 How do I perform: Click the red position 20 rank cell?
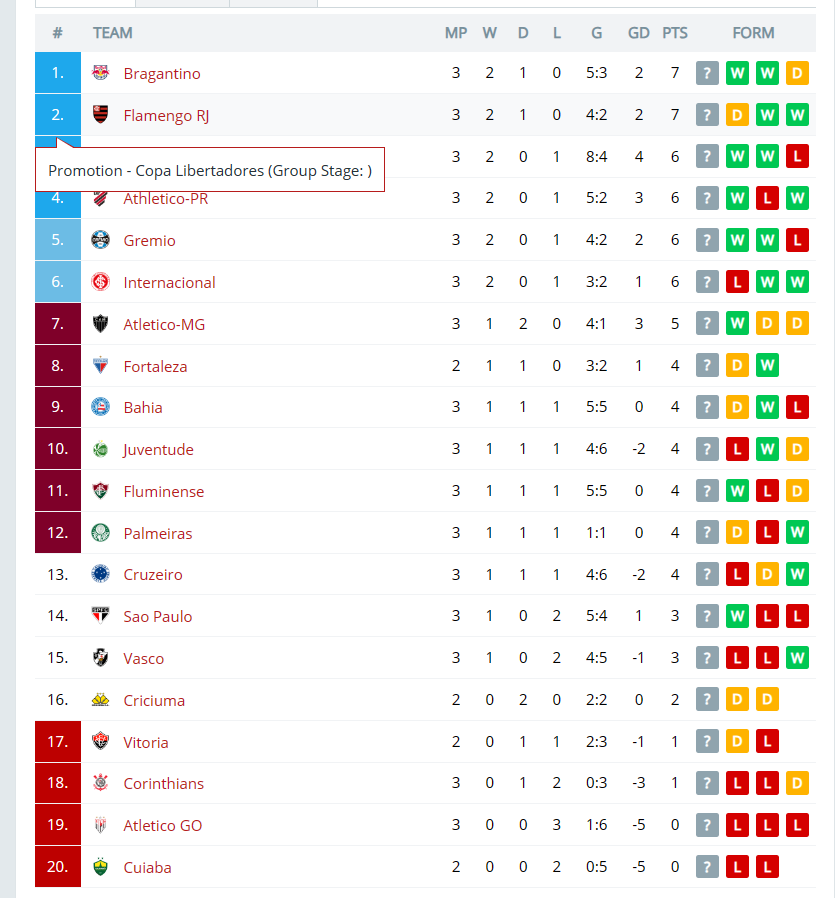point(58,867)
